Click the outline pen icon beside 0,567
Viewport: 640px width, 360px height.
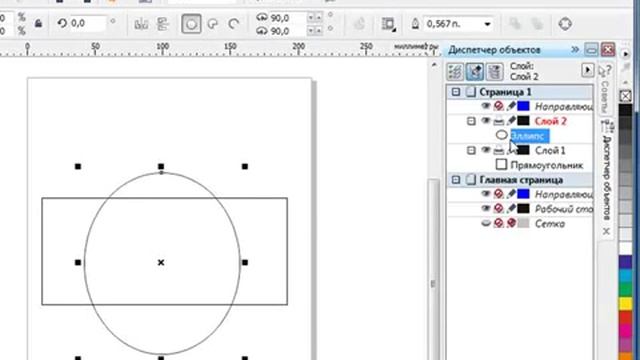tap(415, 24)
